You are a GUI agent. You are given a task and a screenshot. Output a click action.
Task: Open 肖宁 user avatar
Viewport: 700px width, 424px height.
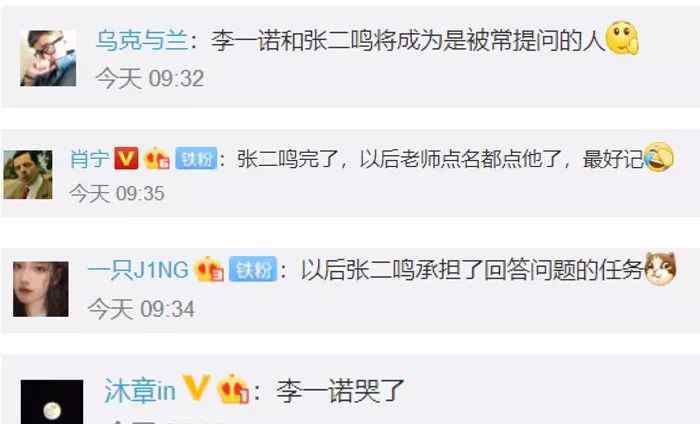[x=28, y=175]
